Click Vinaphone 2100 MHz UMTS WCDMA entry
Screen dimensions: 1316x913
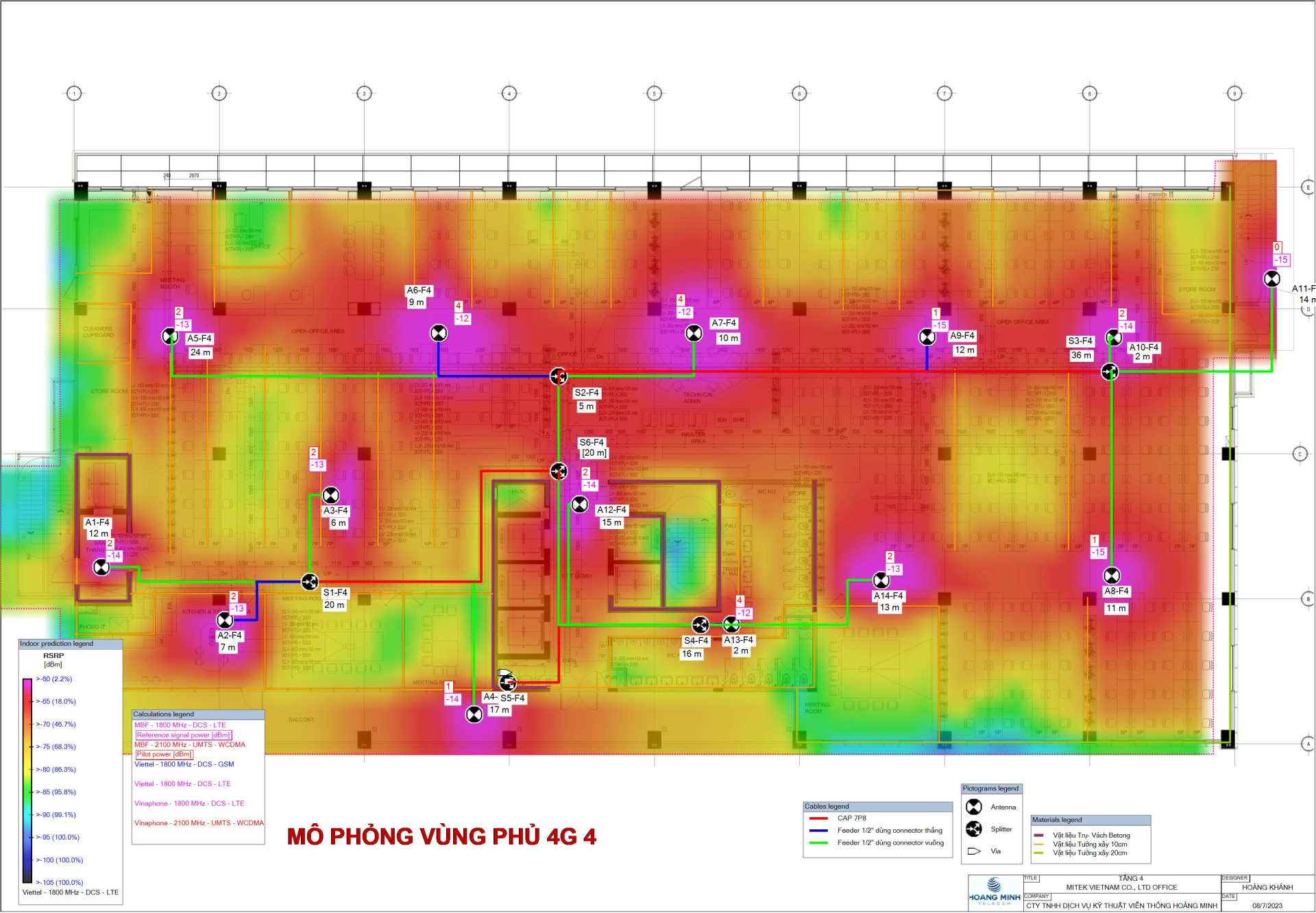tap(199, 823)
